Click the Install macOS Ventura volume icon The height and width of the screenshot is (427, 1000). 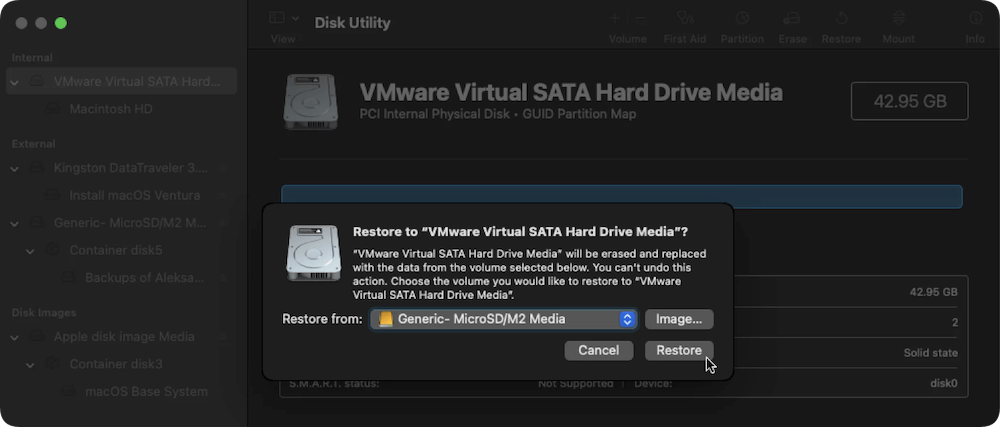pyautogui.click(x=52, y=195)
